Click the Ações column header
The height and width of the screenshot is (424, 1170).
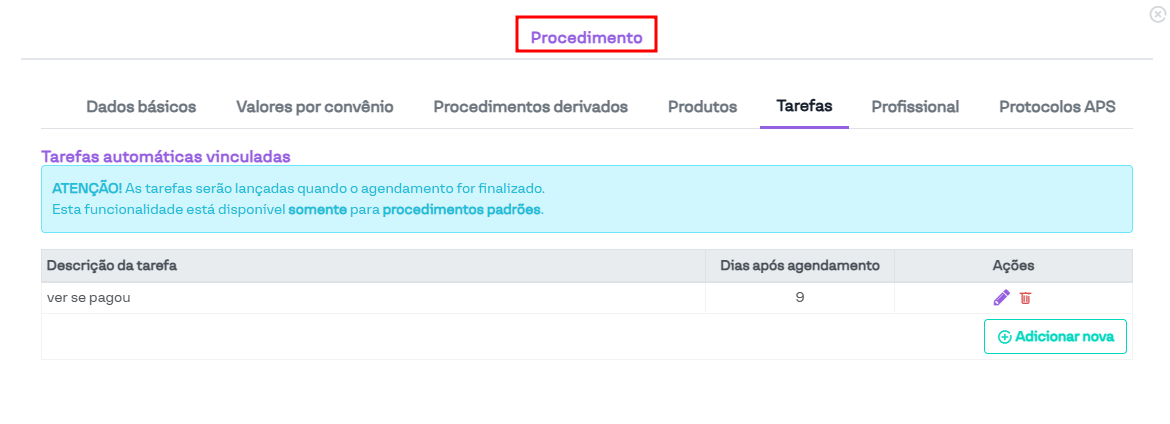pos(1013,265)
